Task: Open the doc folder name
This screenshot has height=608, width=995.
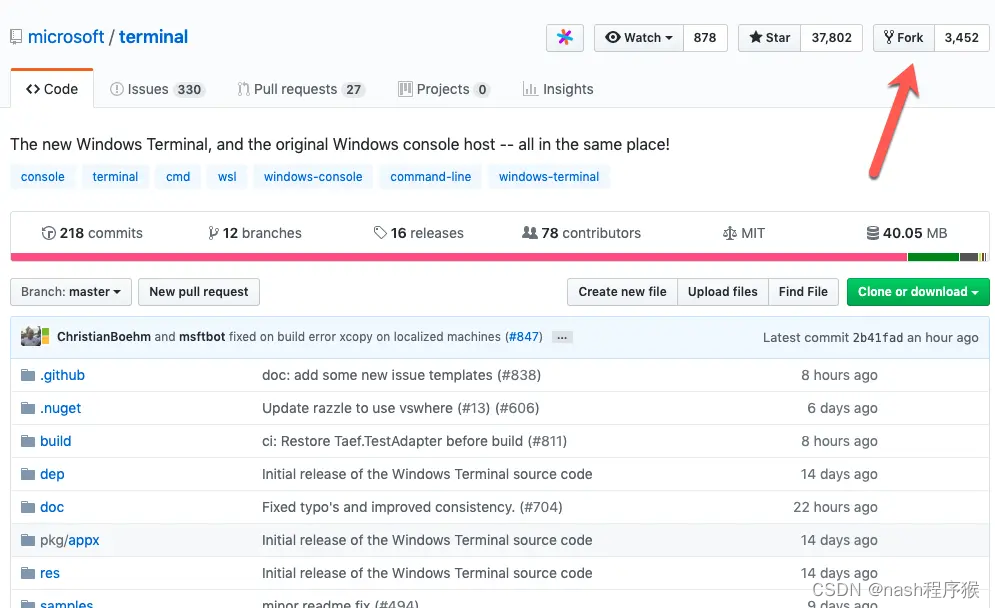Action: coord(52,507)
